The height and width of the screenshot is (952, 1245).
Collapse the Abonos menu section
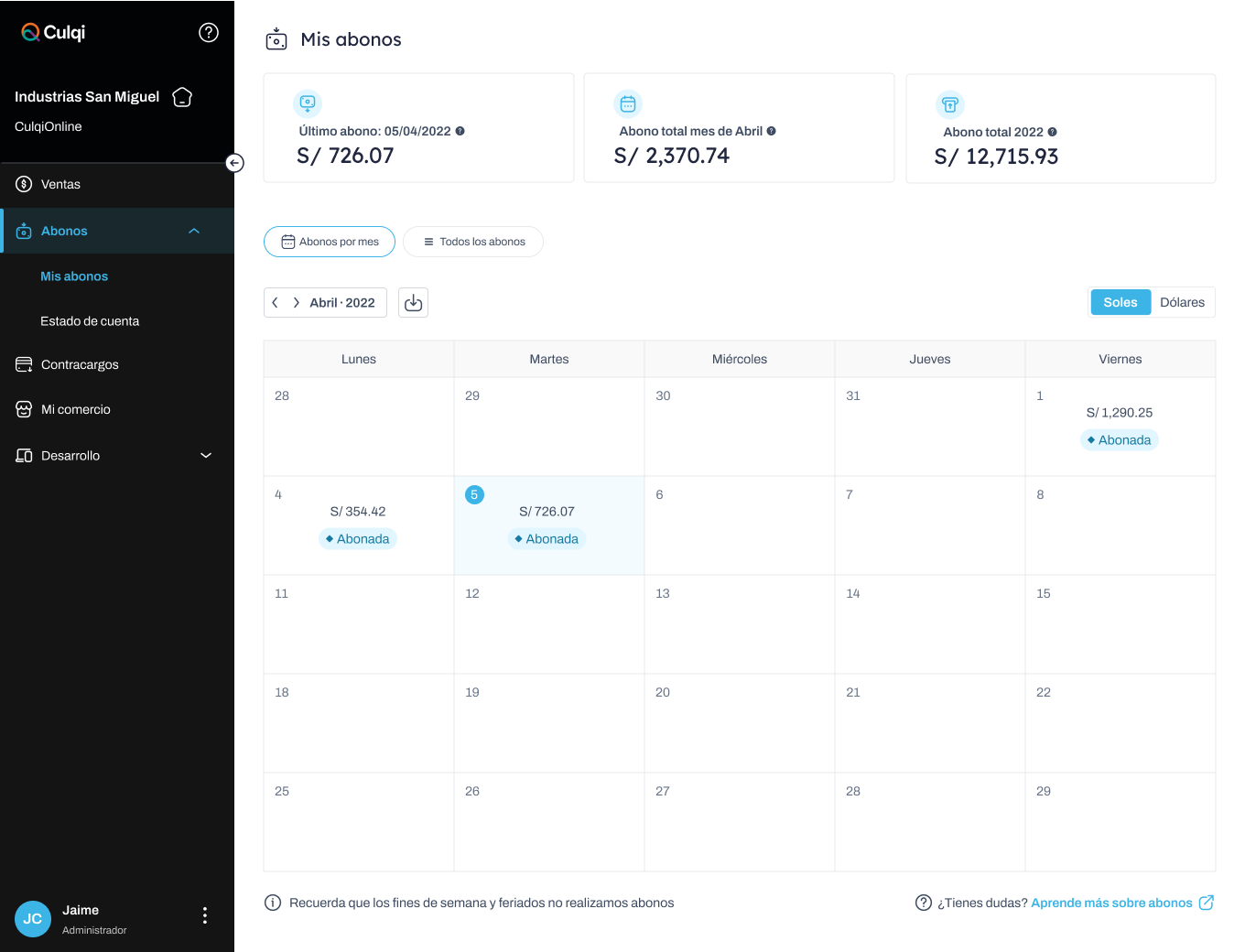(194, 231)
